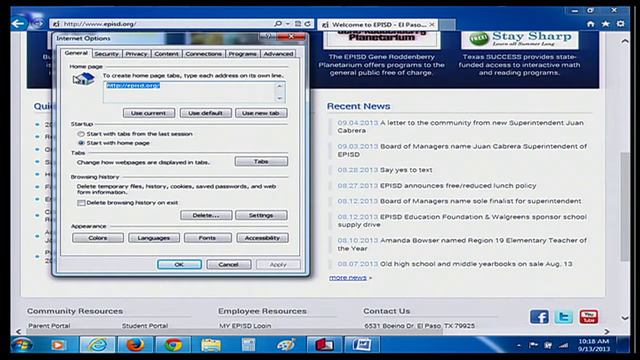Screen dimensions: 640x360
Task: Click the page scroll down arrow
Action: [625, 318]
